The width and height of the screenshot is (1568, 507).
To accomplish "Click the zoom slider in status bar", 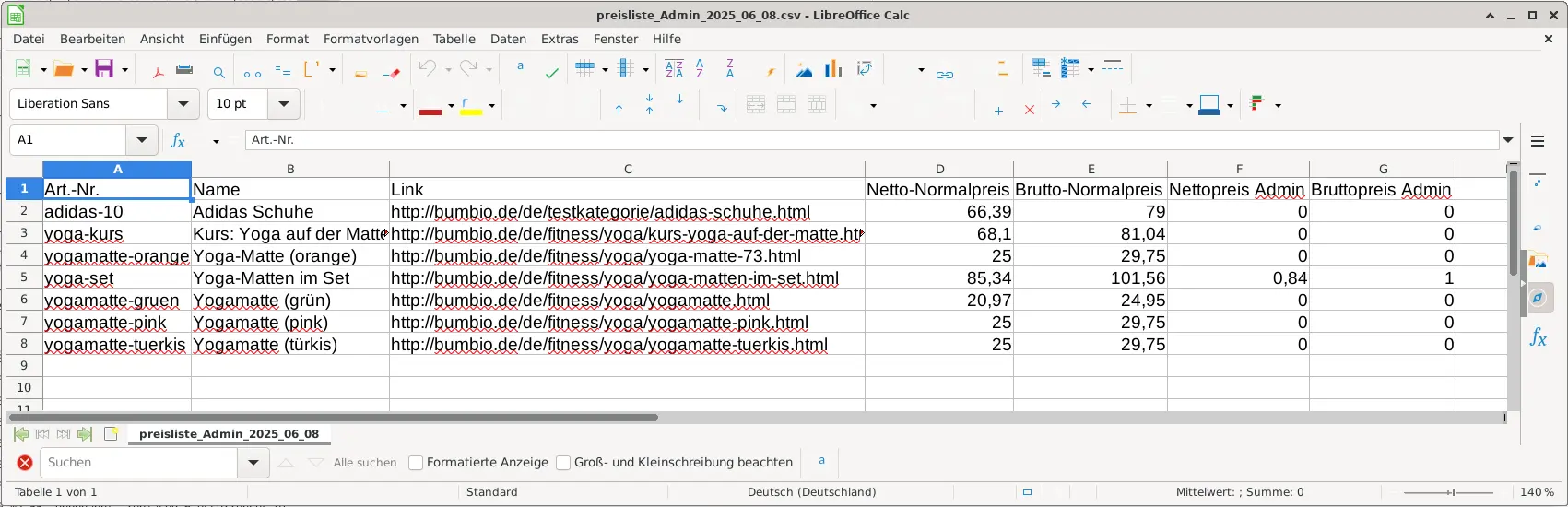I will (1450, 492).
